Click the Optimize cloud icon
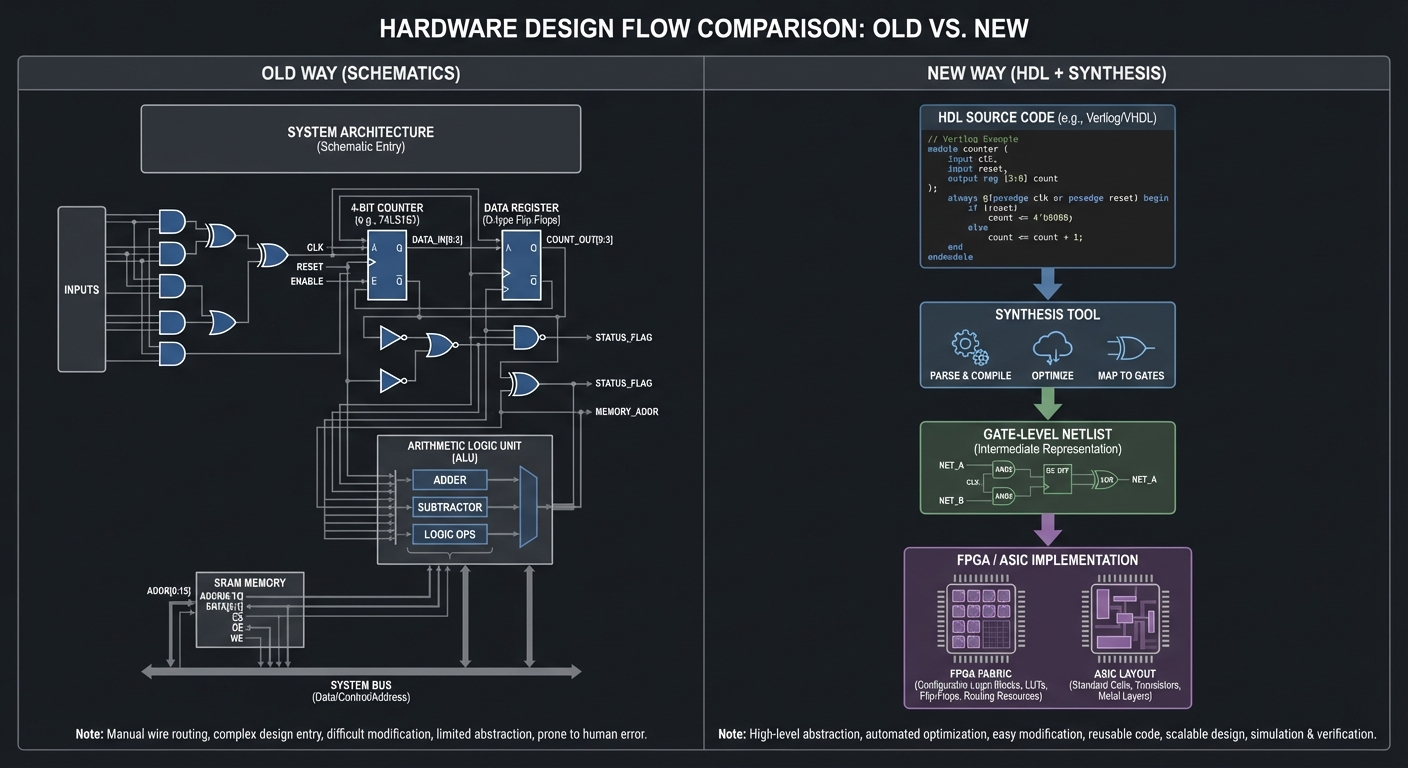Screen dimensions: 1408x768 pos(1051,347)
